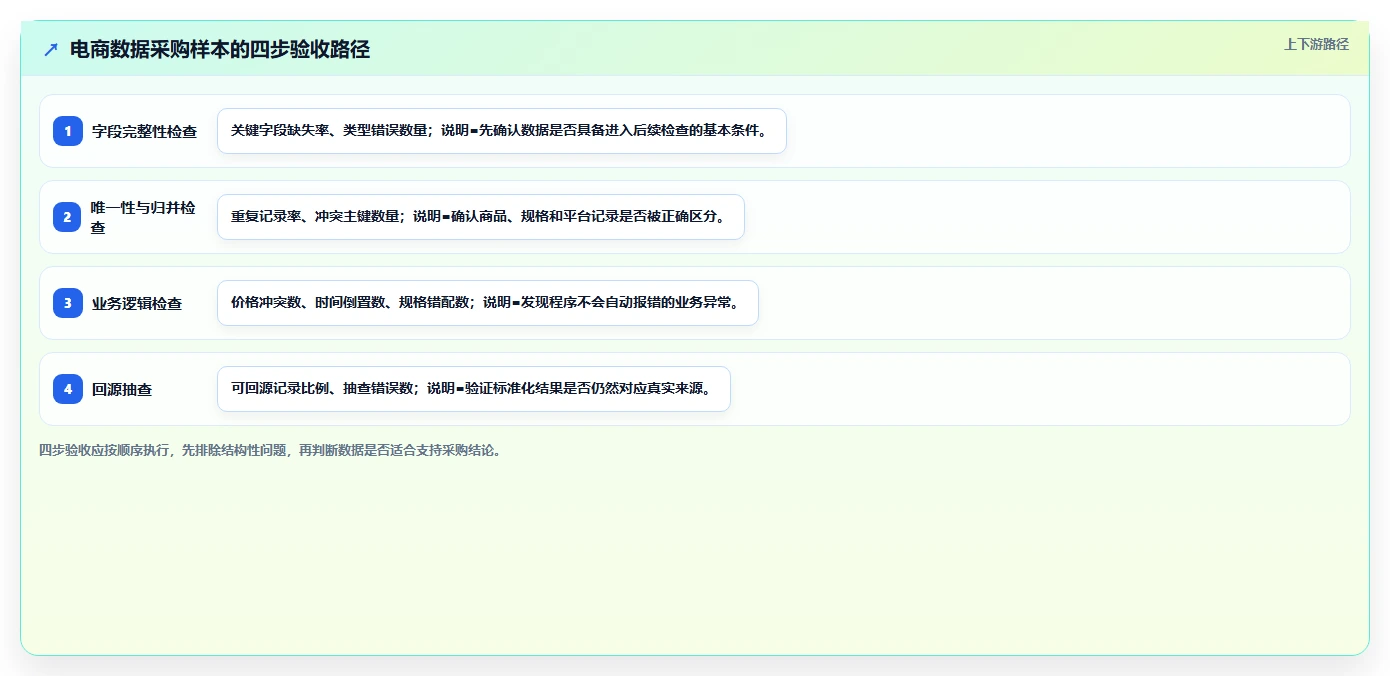
Task: Click the 上下游路径 label
Action: 1316,44
